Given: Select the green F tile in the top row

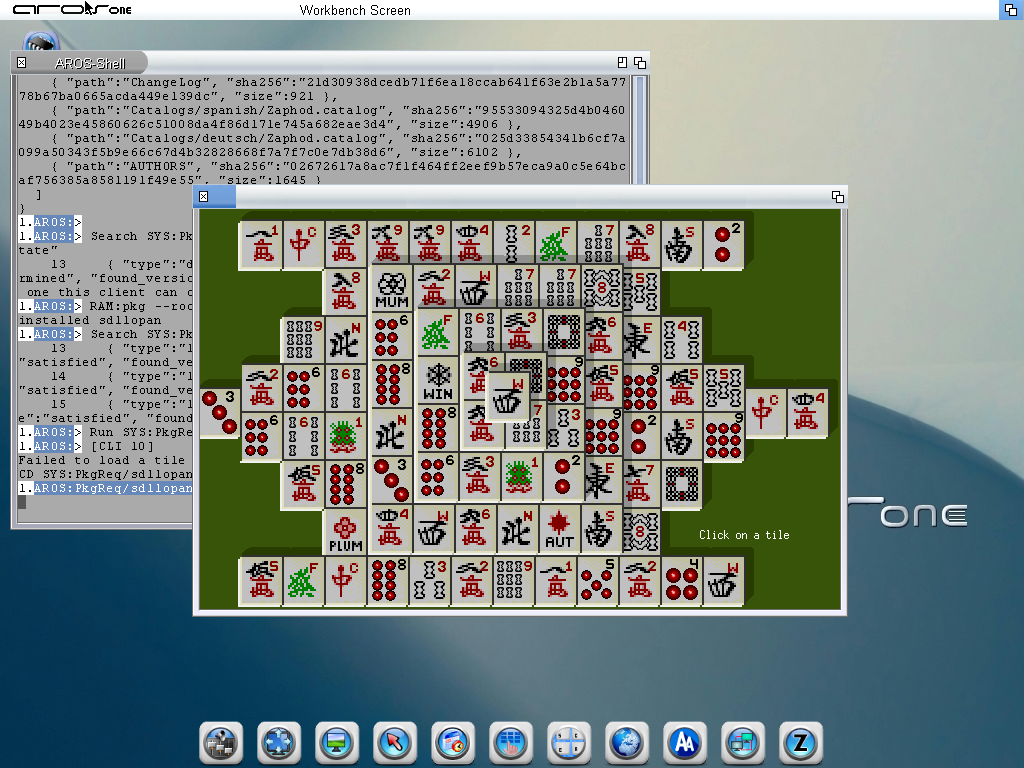Looking at the screenshot, I should tap(554, 244).
